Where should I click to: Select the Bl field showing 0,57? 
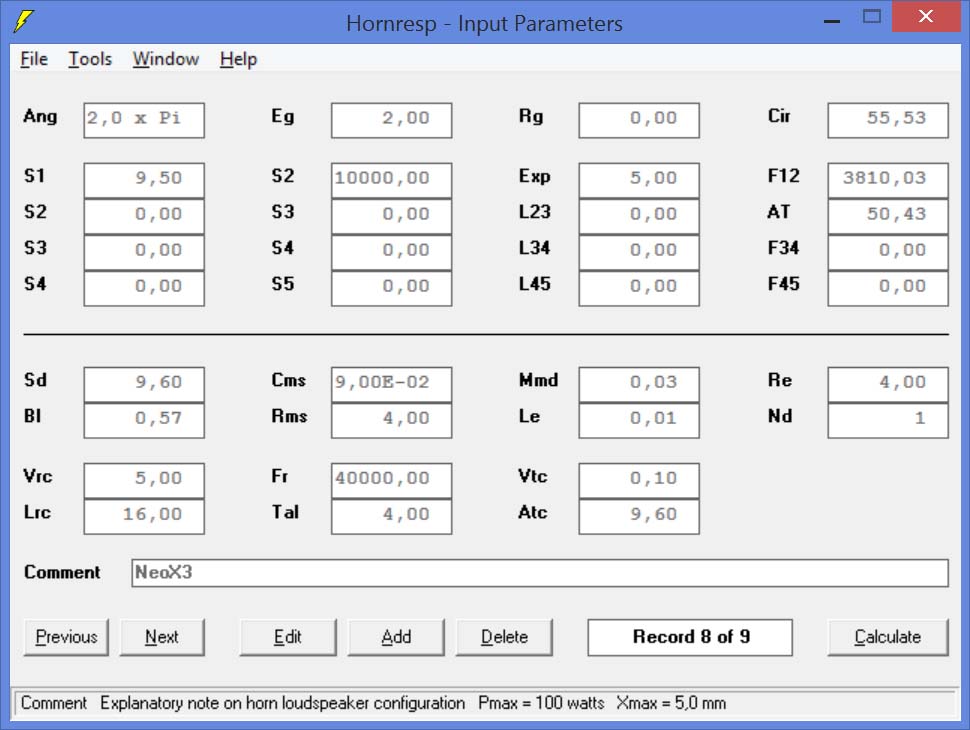tap(144, 421)
